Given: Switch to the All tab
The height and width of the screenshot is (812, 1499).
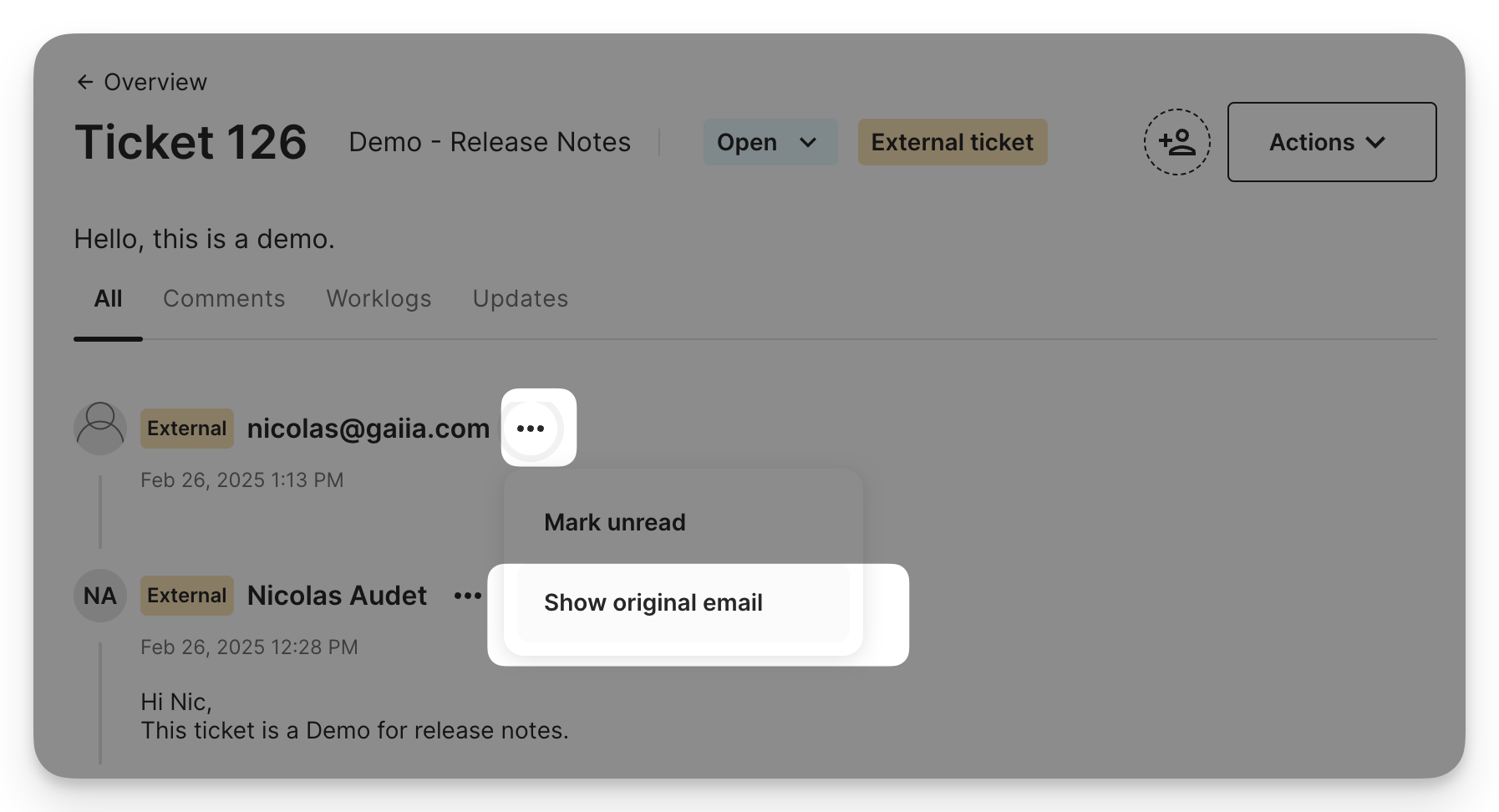Looking at the screenshot, I should click(109, 298).
